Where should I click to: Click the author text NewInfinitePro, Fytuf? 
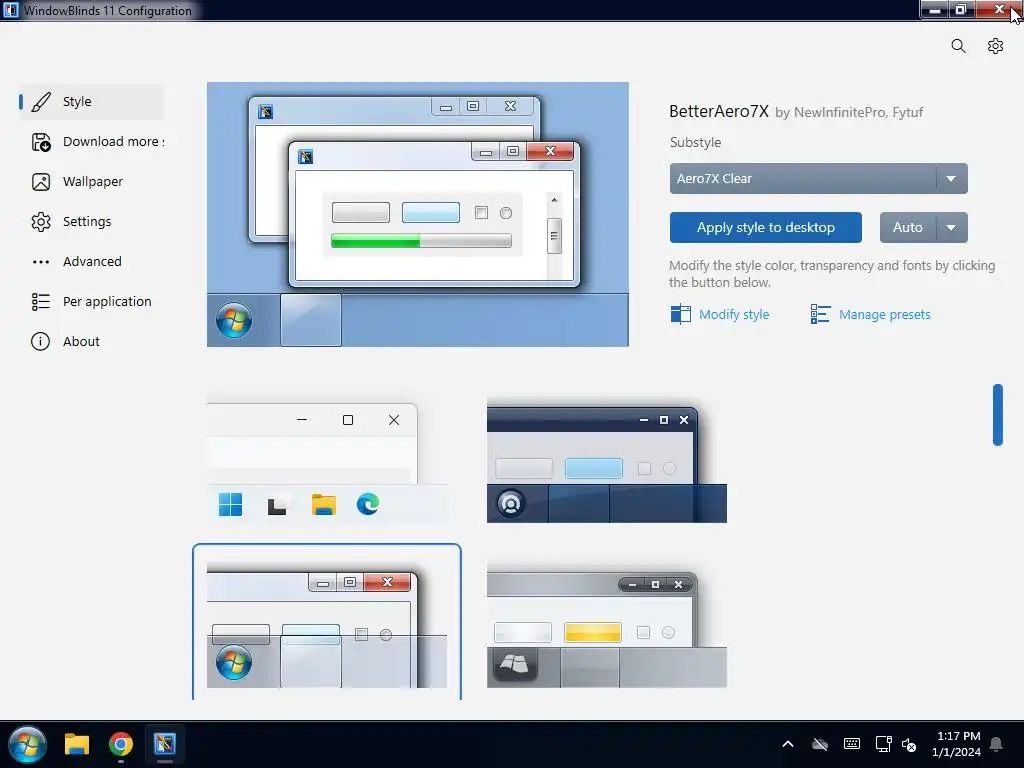pyautogui.click(x=859, y=113)
